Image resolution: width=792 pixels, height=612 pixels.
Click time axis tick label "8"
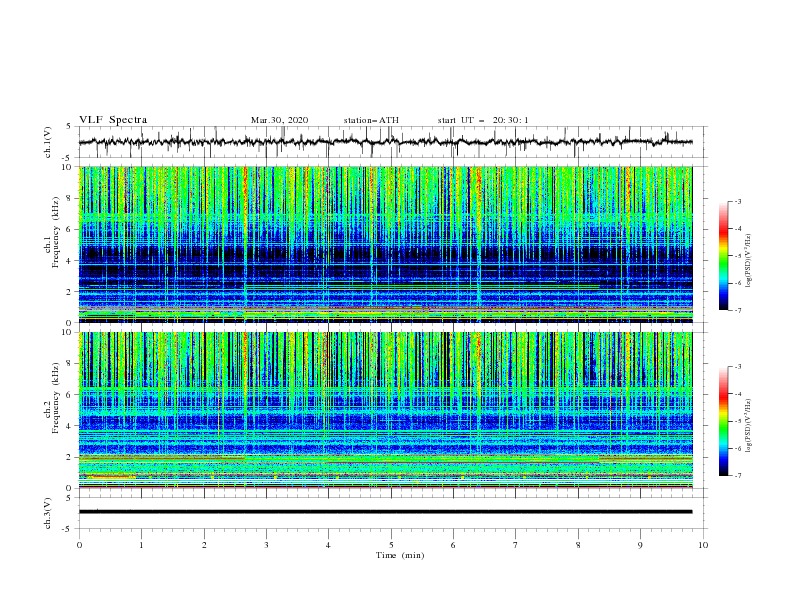578,545
